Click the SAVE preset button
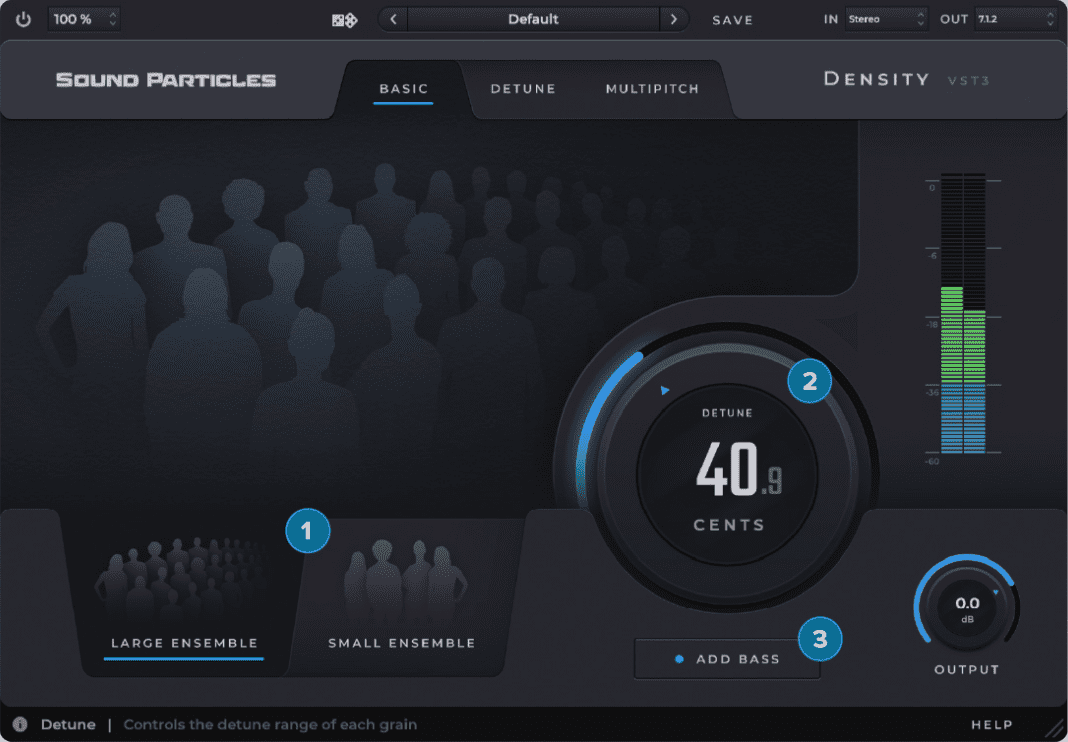 (732, 20)
